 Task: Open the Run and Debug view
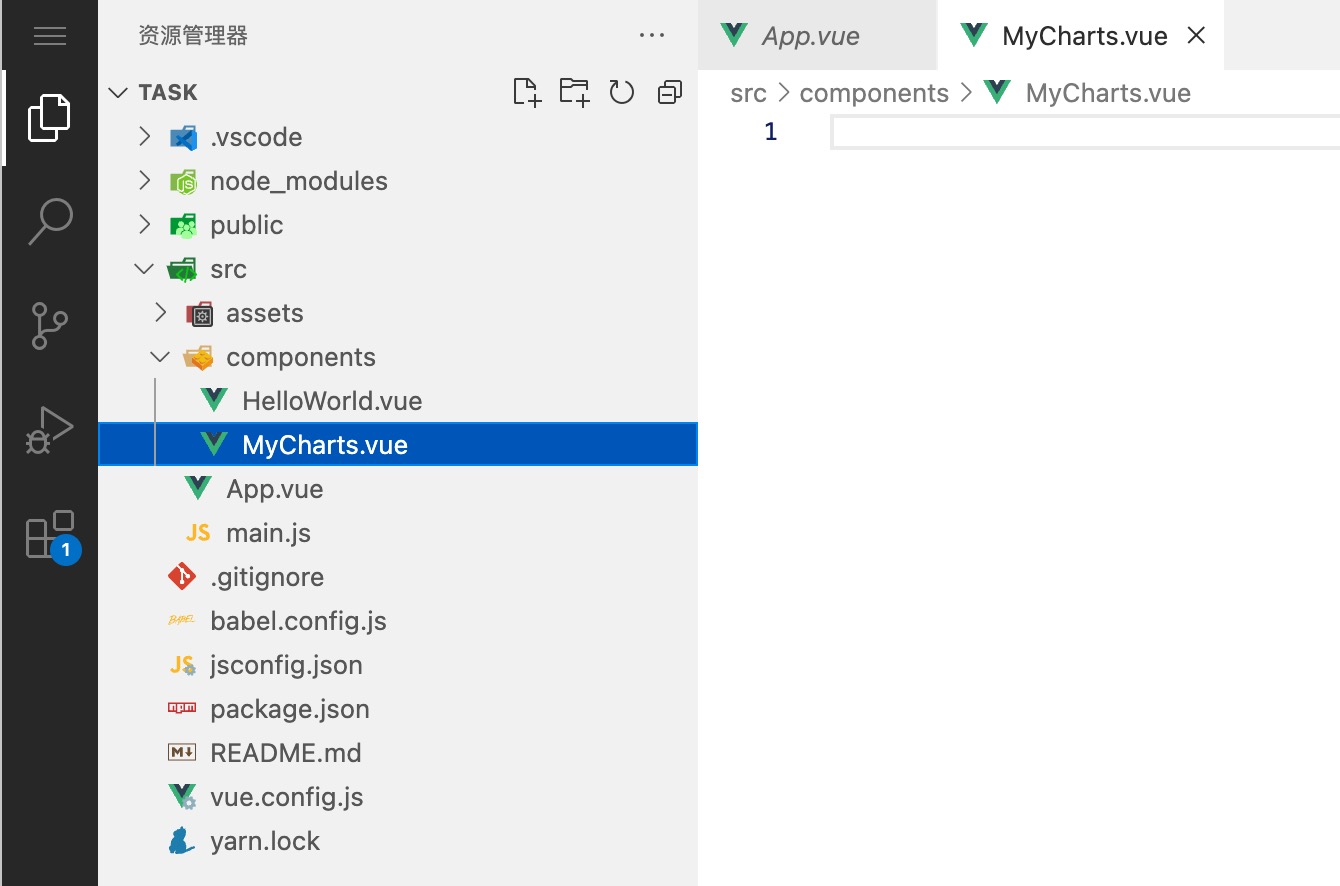click(x=49, y=430)
